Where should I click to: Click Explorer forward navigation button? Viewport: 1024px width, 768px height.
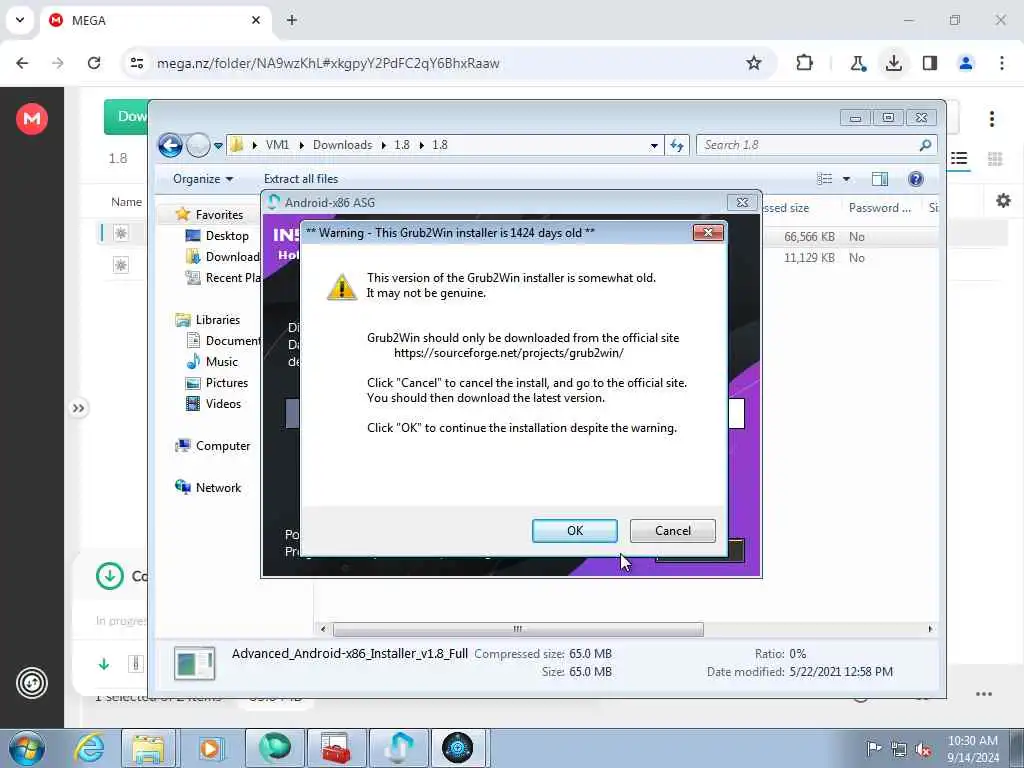click(198, 145)
